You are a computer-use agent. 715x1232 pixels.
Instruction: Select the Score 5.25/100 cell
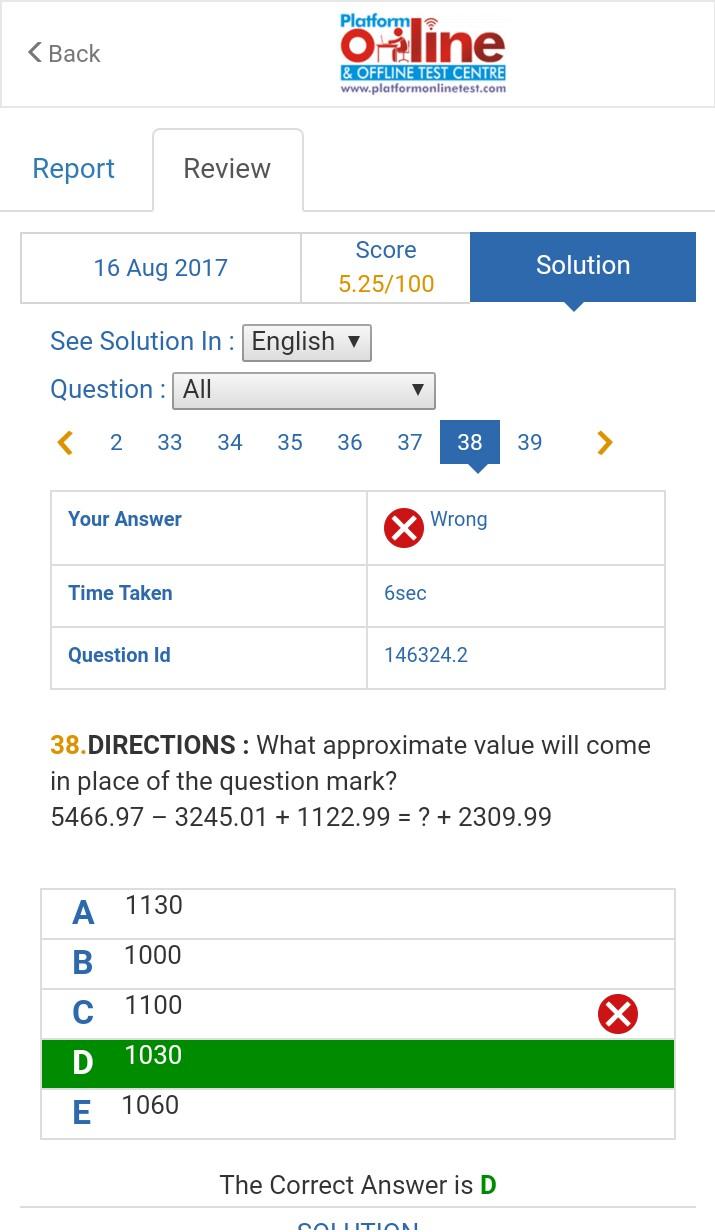tap(386, 268)
